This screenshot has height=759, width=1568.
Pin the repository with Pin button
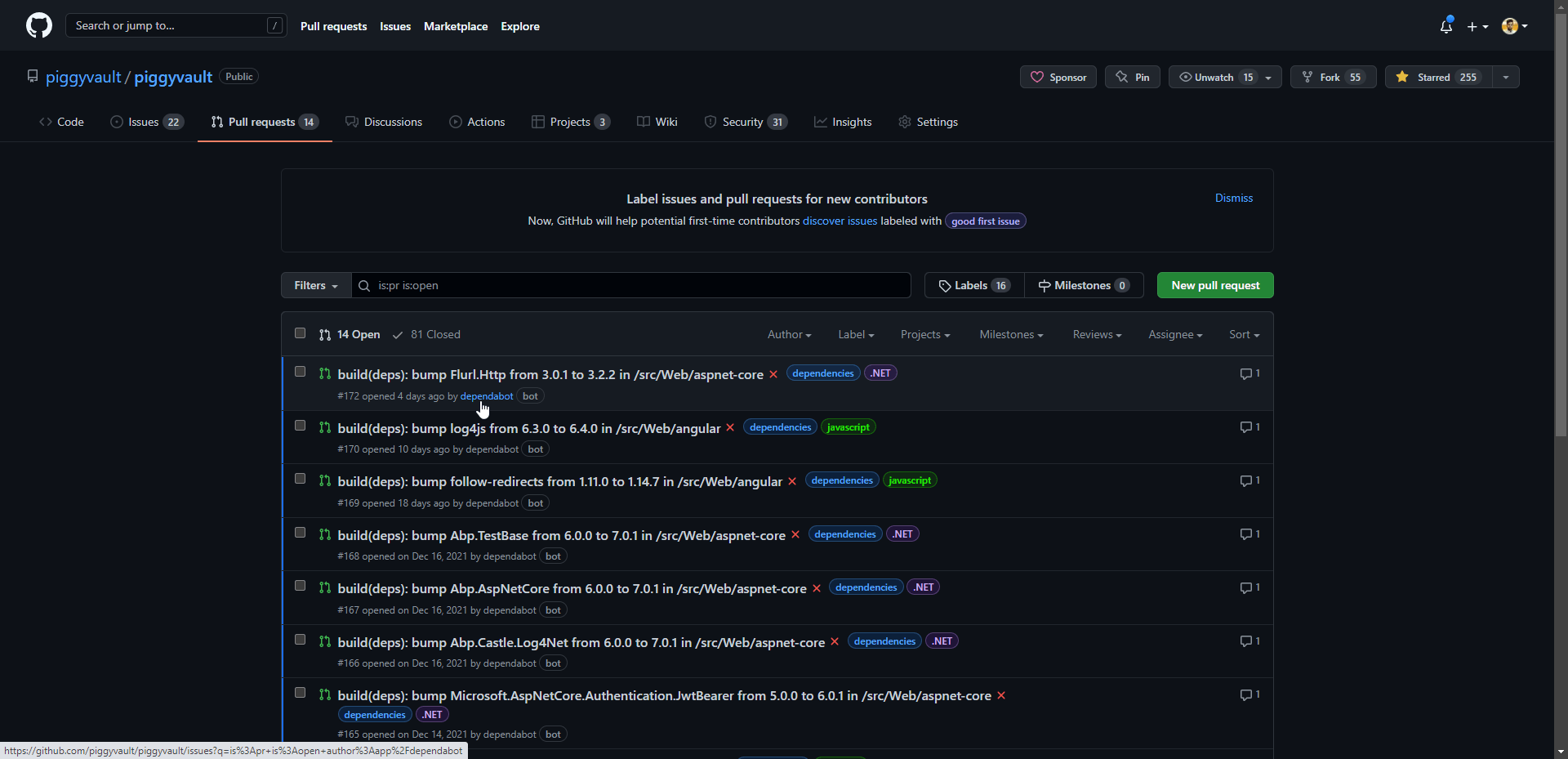click(x=1132, y=77)
